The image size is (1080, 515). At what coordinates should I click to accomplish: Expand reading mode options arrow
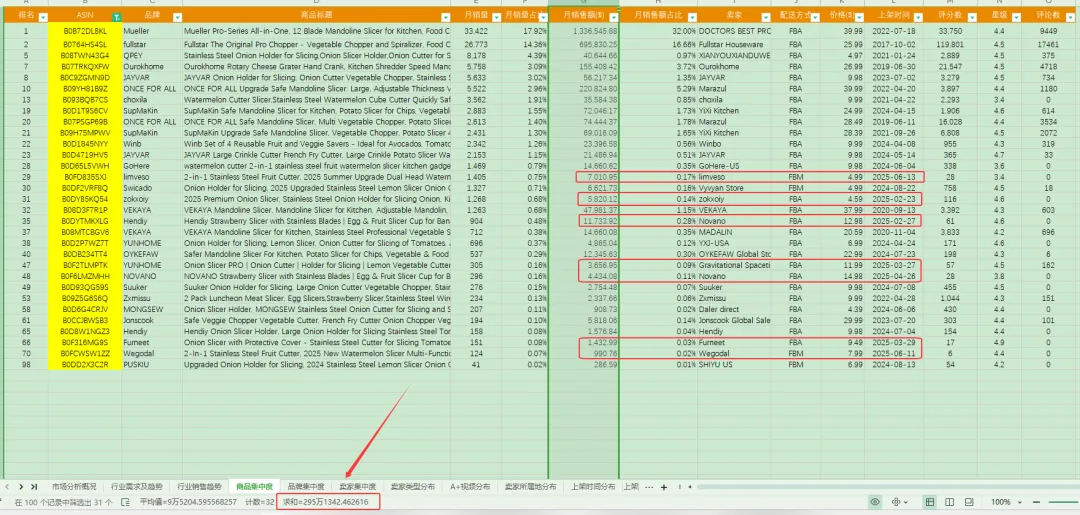(x=906, y=503)
